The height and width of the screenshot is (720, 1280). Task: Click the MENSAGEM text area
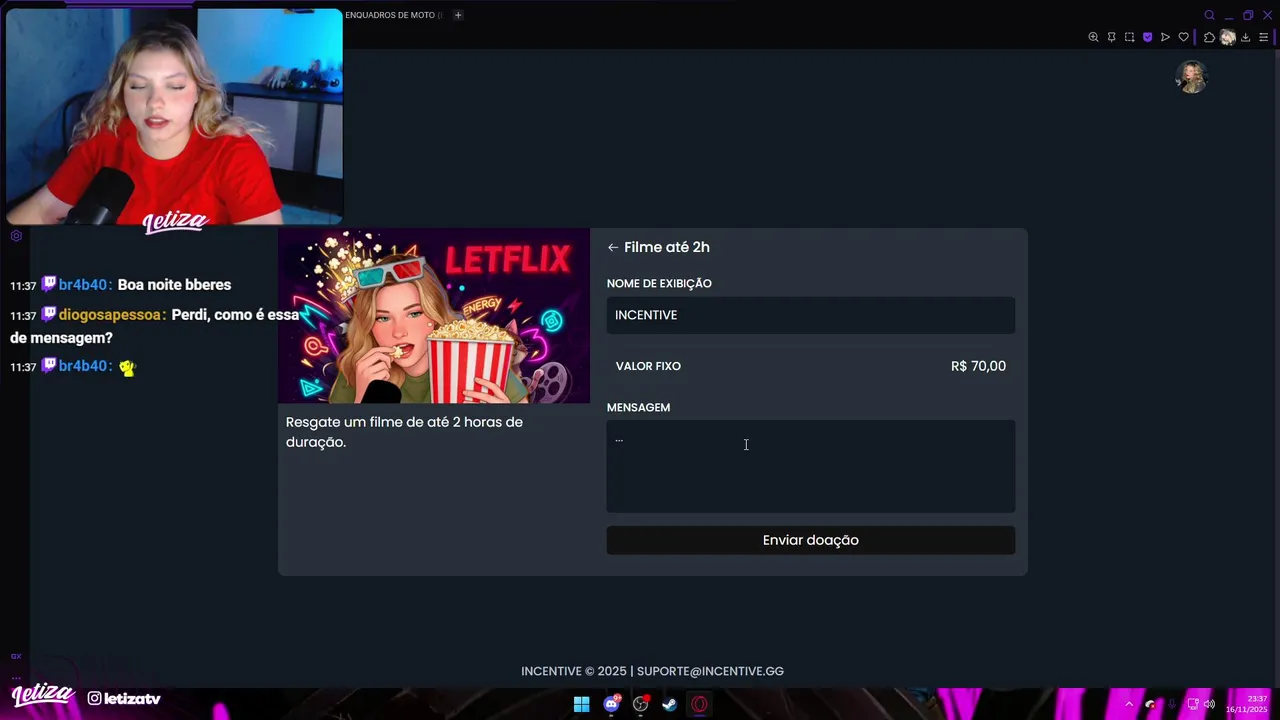tap(810, 466)
